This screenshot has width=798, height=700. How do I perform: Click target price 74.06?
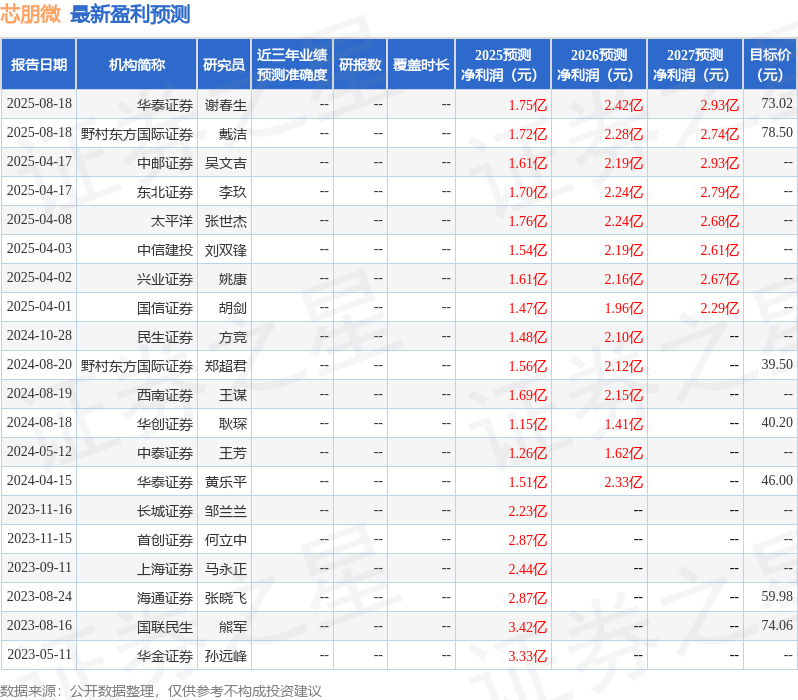point(777,626)
